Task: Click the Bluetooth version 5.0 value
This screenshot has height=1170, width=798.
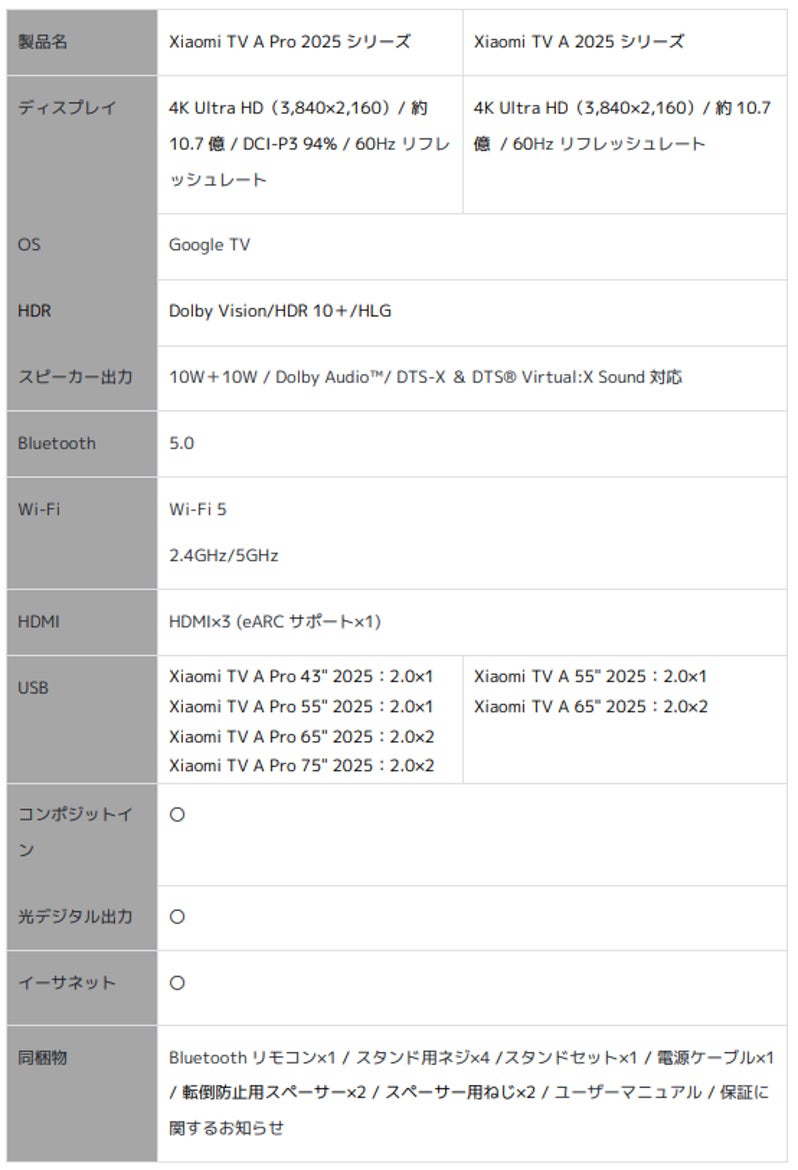Action: click(x=182, y=443)
